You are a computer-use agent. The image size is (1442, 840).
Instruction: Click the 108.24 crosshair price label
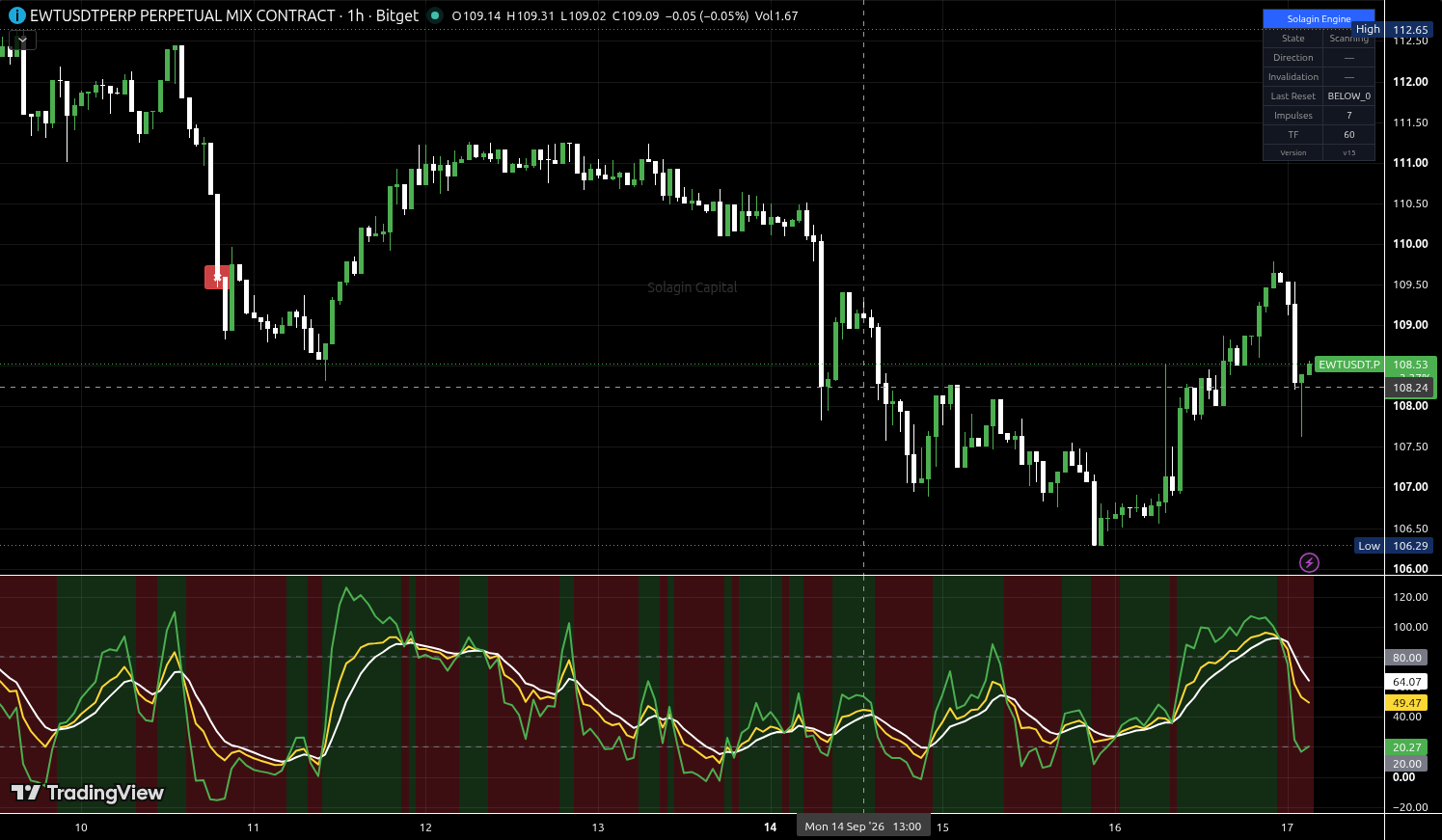(x=1410, y=388)
